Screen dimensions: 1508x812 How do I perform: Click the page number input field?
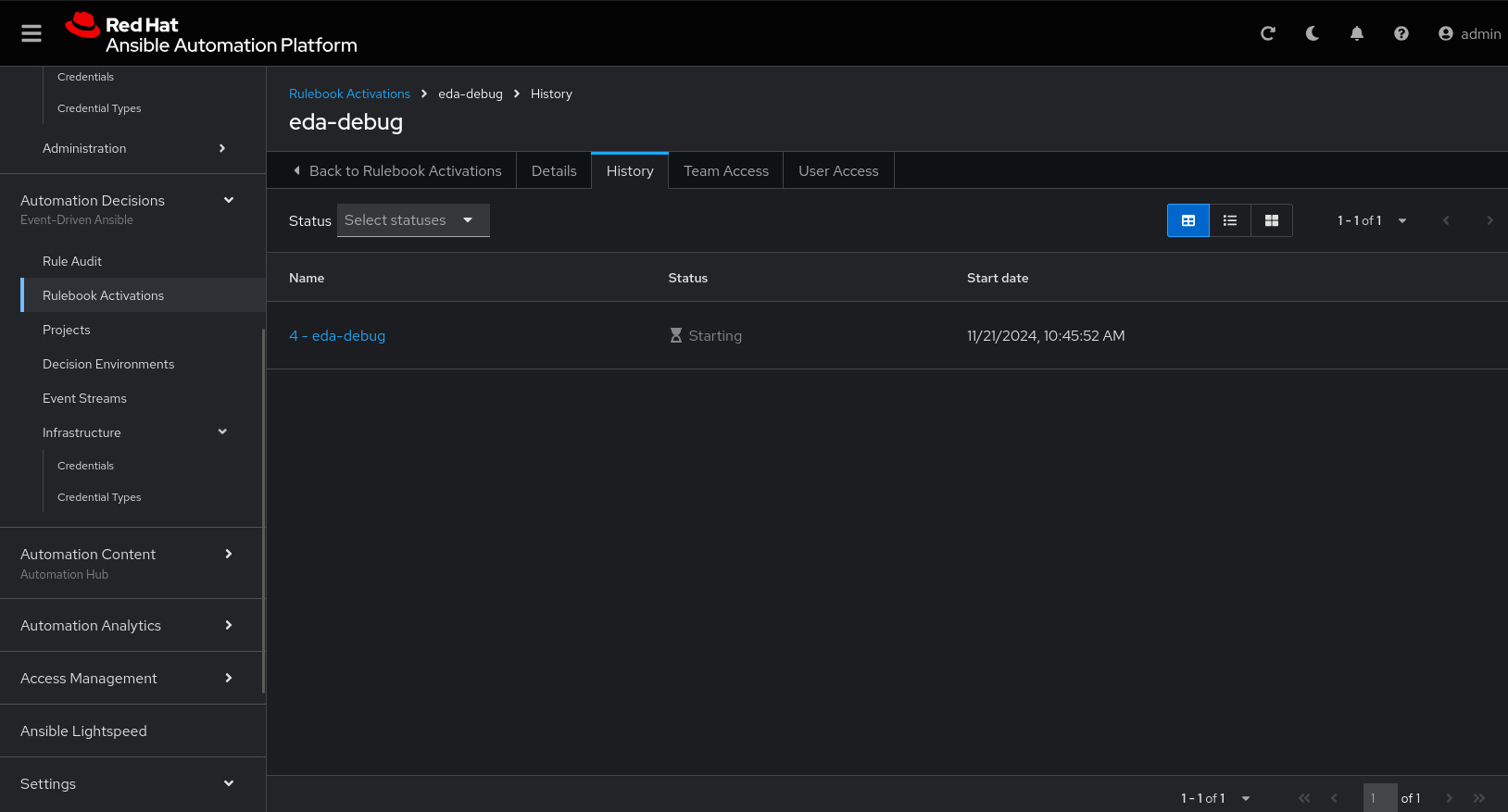point(1380,798)
